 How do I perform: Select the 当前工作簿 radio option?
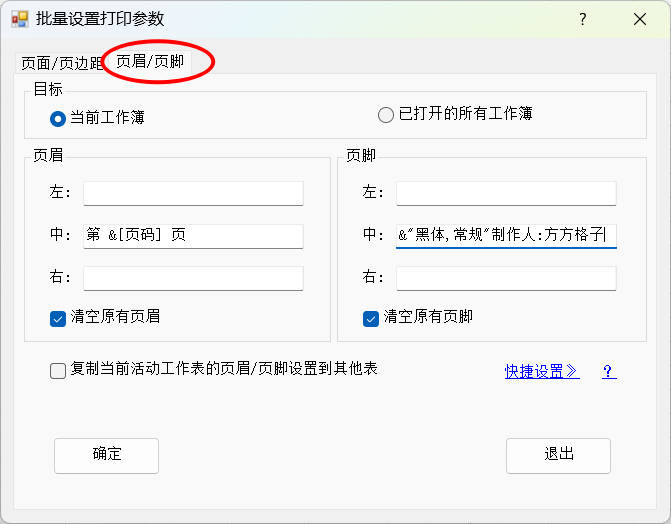click(x=58, y=117)
